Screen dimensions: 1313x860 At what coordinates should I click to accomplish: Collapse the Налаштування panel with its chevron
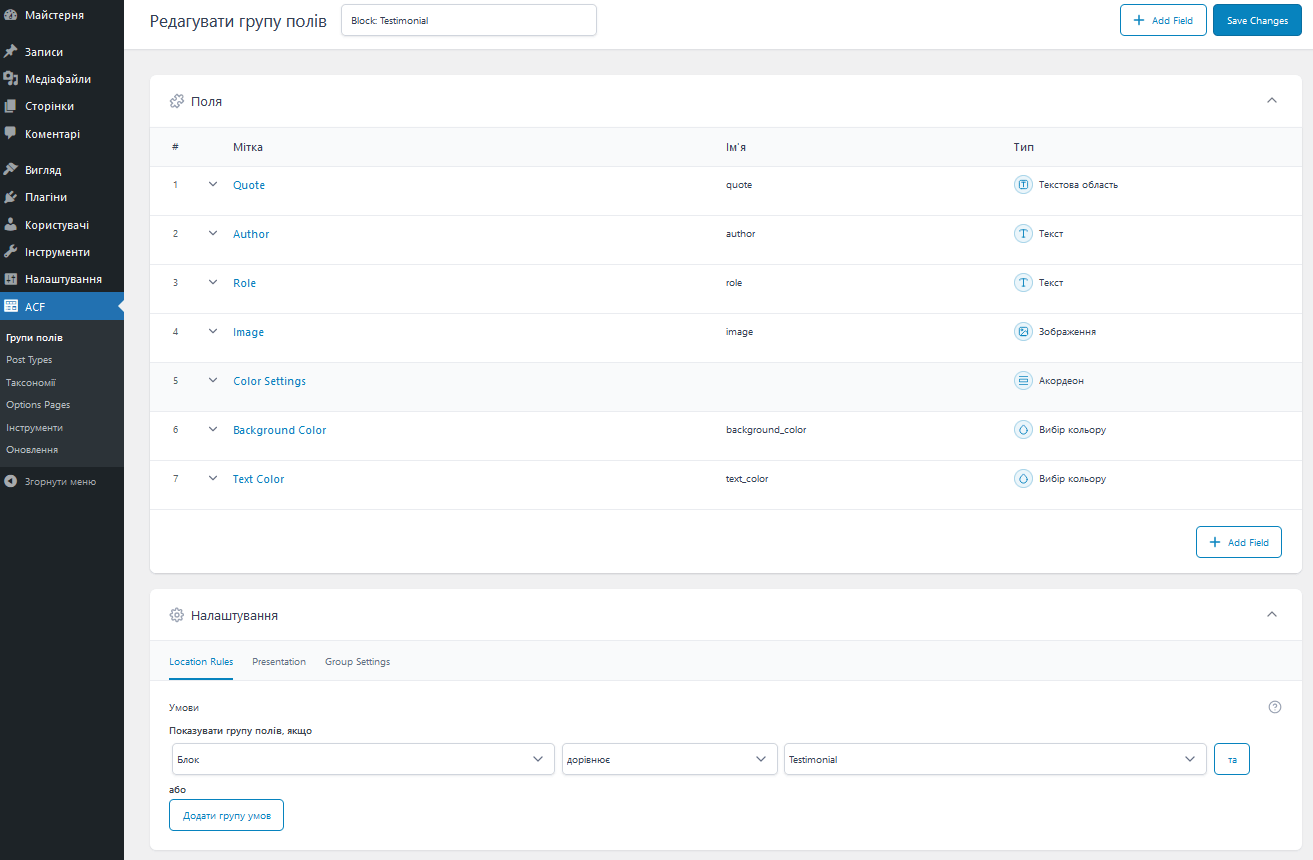coord(1272,614)
